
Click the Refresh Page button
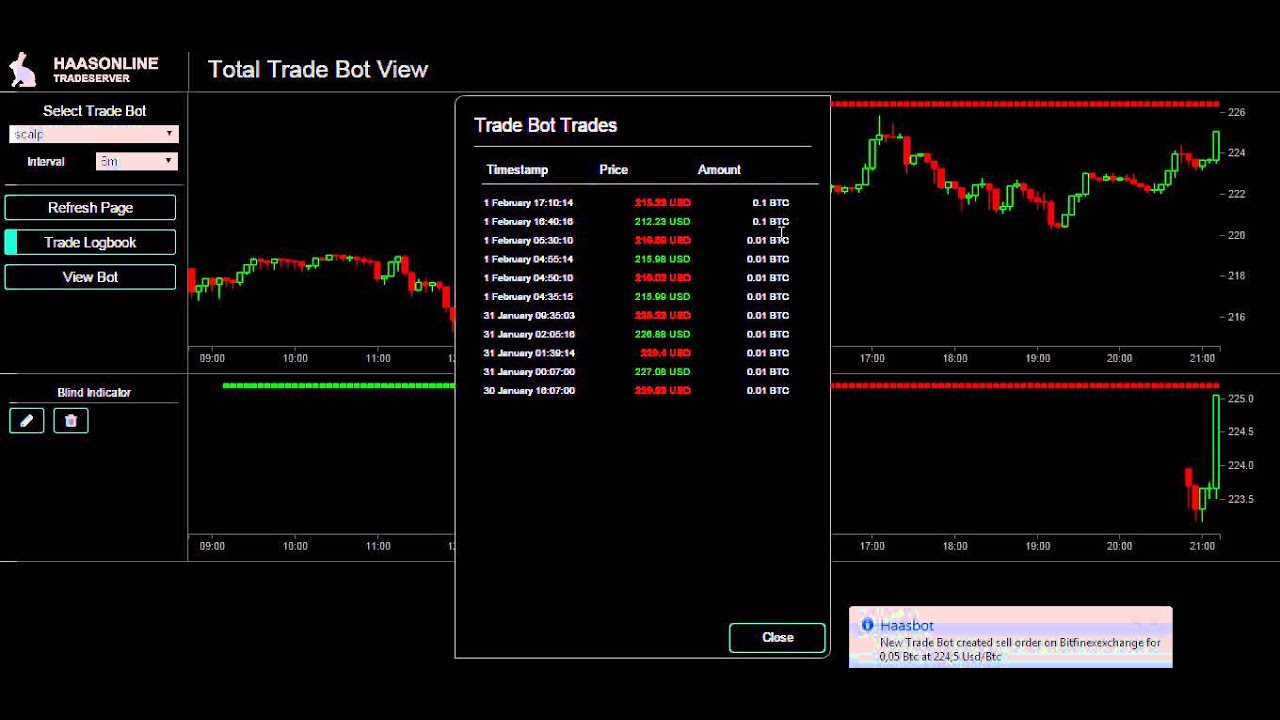pos(90,208)
